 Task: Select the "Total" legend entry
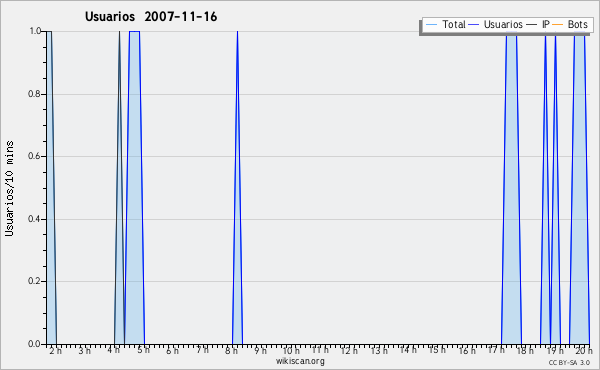[445, 24]
